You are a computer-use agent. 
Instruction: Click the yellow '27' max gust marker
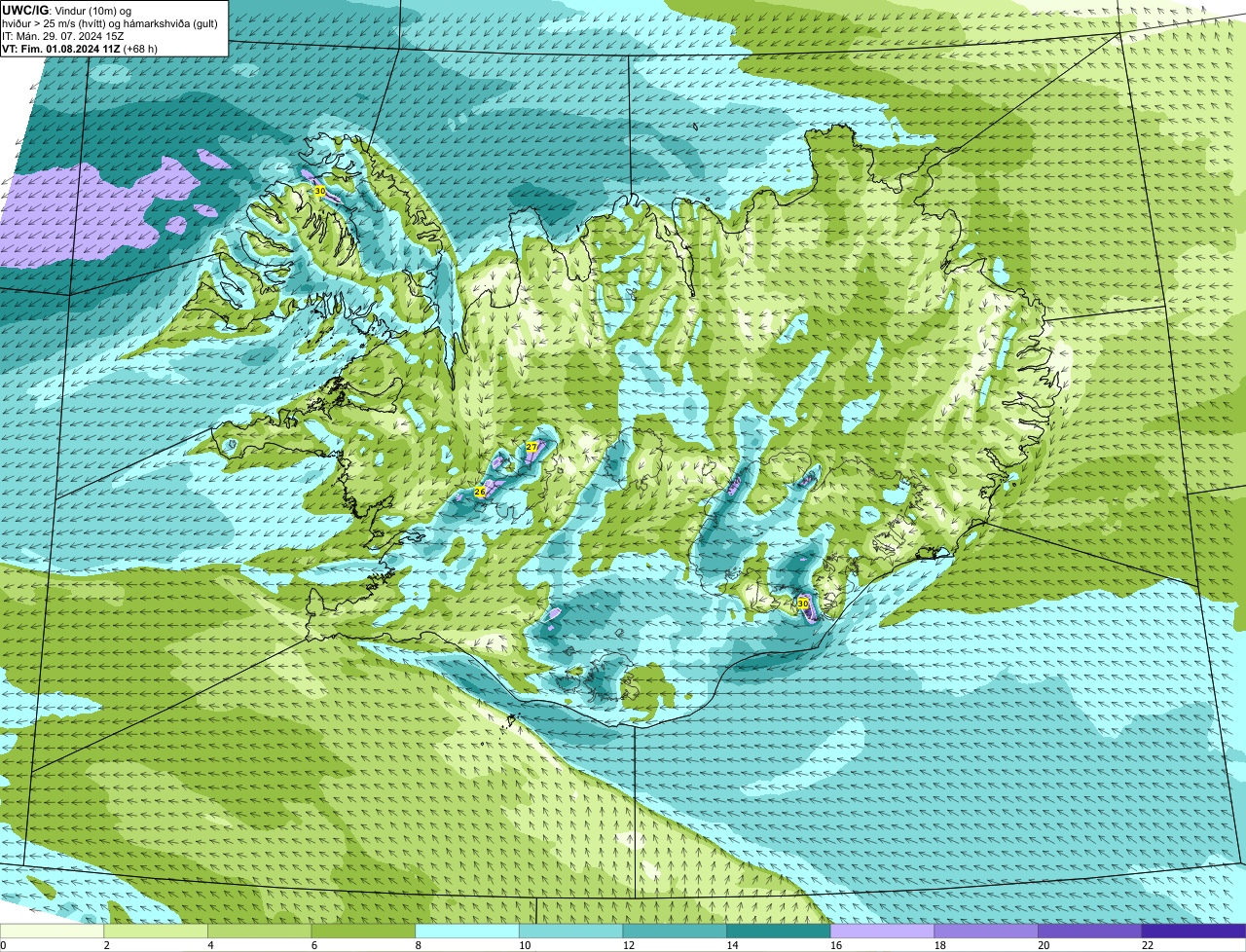tap(531, 447)
